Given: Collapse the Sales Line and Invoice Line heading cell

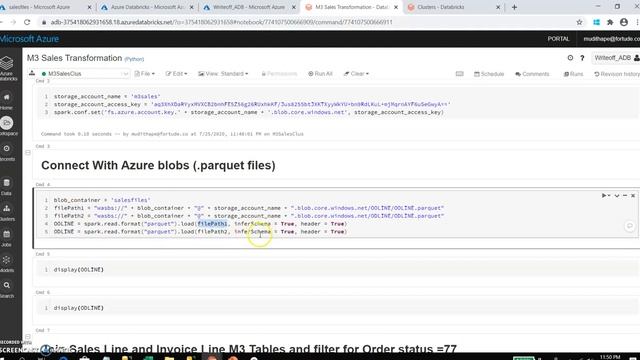Looking at the screenshot, I should [28, 337].
